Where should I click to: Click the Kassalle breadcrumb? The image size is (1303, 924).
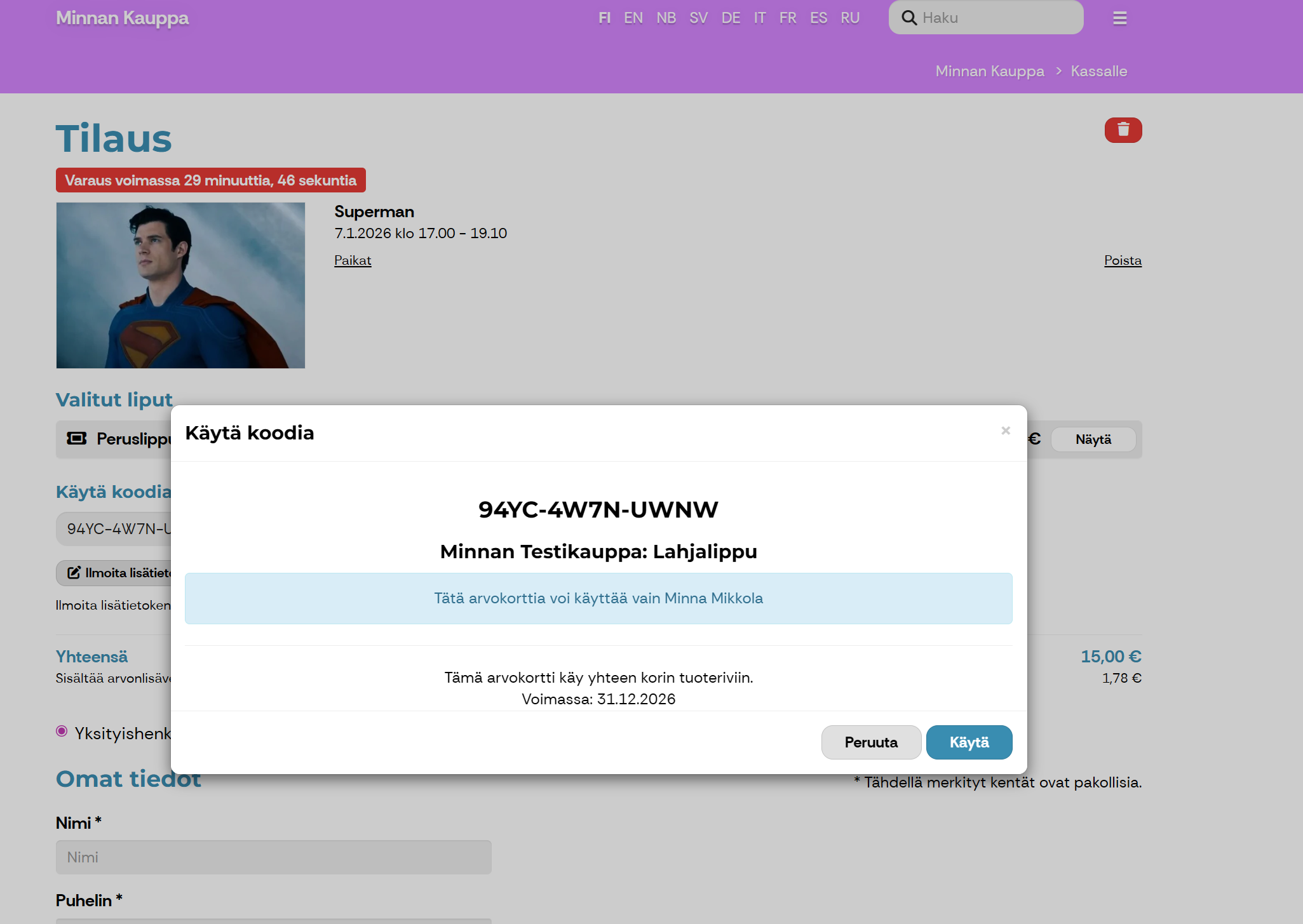1098,71
